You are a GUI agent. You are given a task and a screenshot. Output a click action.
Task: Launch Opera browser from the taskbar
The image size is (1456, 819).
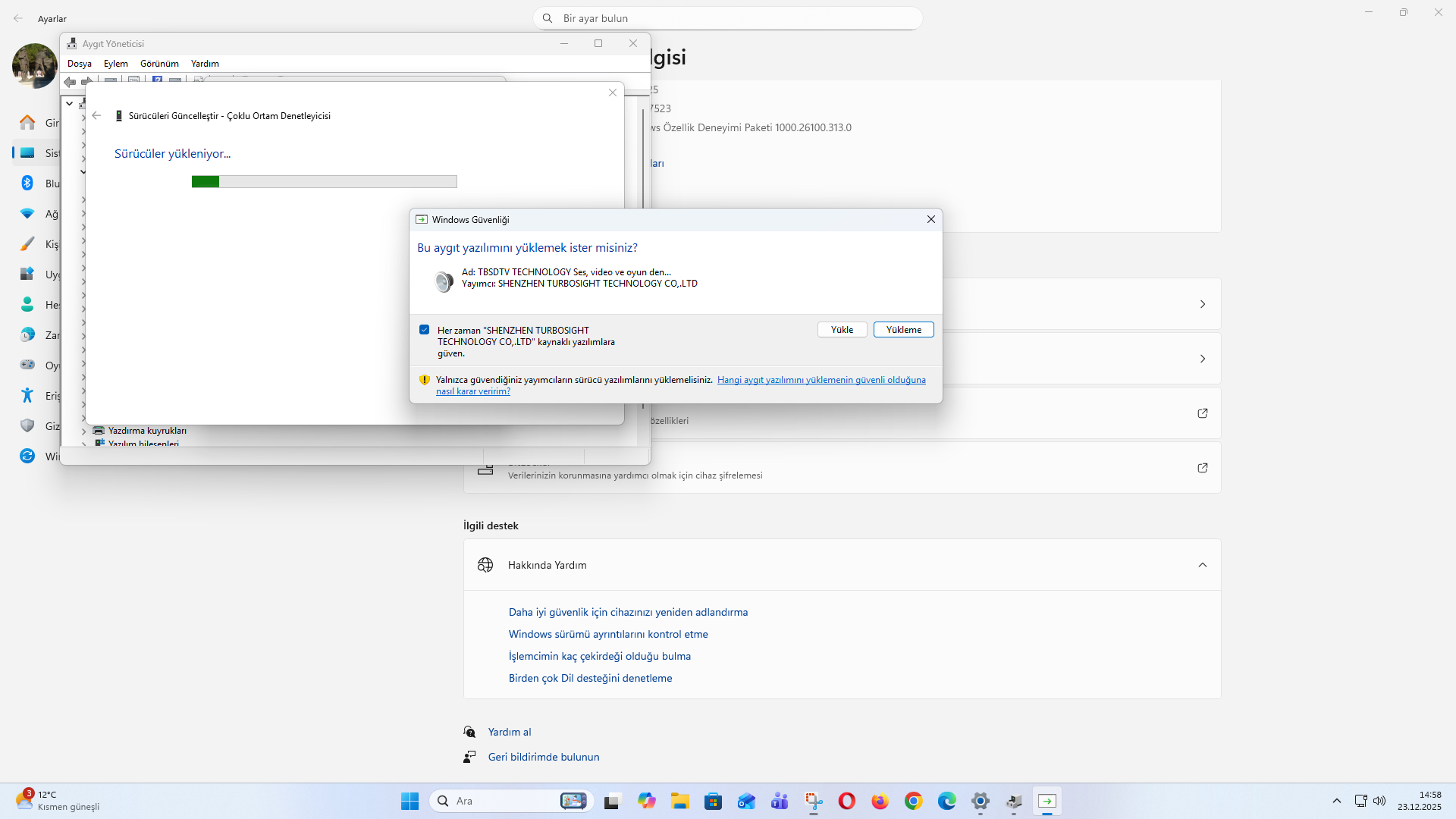coord(847,801)
